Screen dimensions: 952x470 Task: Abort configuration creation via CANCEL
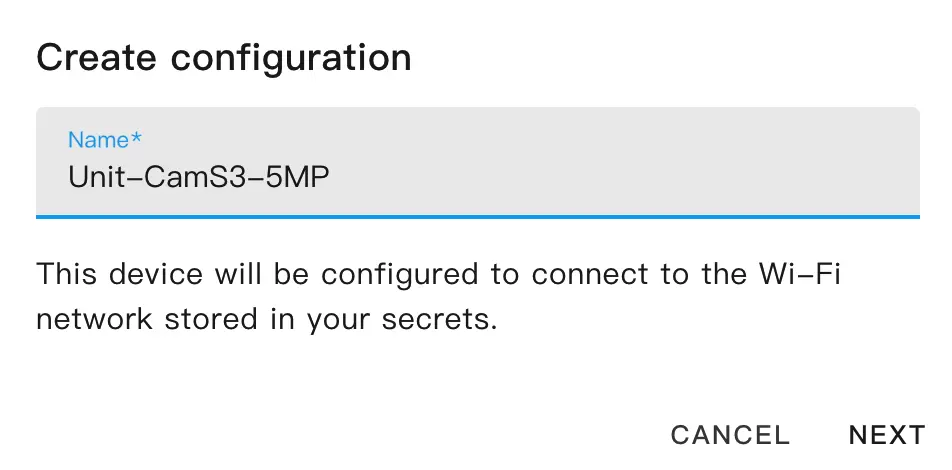click(x=730, y=435)
